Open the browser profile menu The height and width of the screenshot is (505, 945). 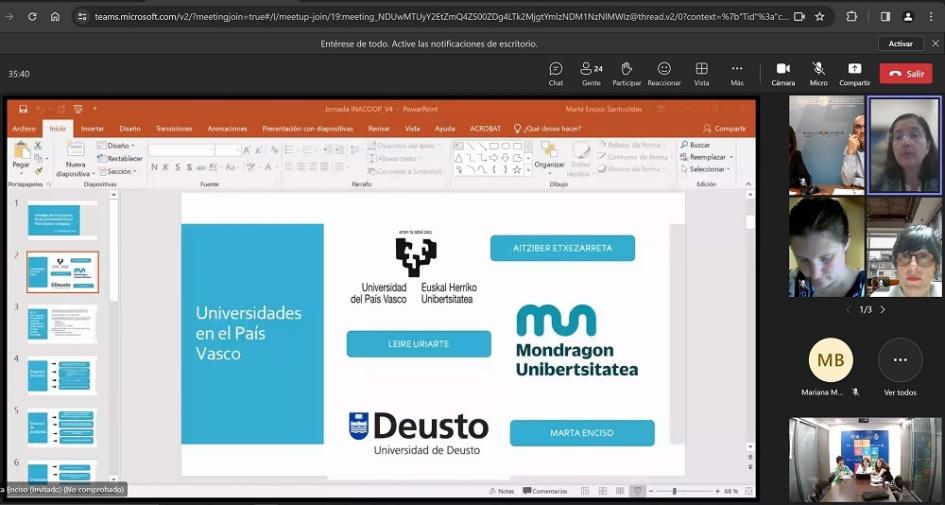[x=908, y=17]
